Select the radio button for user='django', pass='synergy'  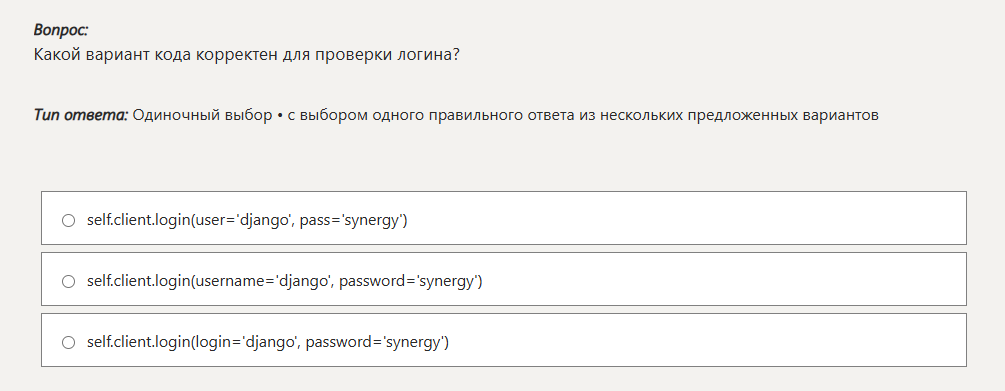(x=68, y=220)
